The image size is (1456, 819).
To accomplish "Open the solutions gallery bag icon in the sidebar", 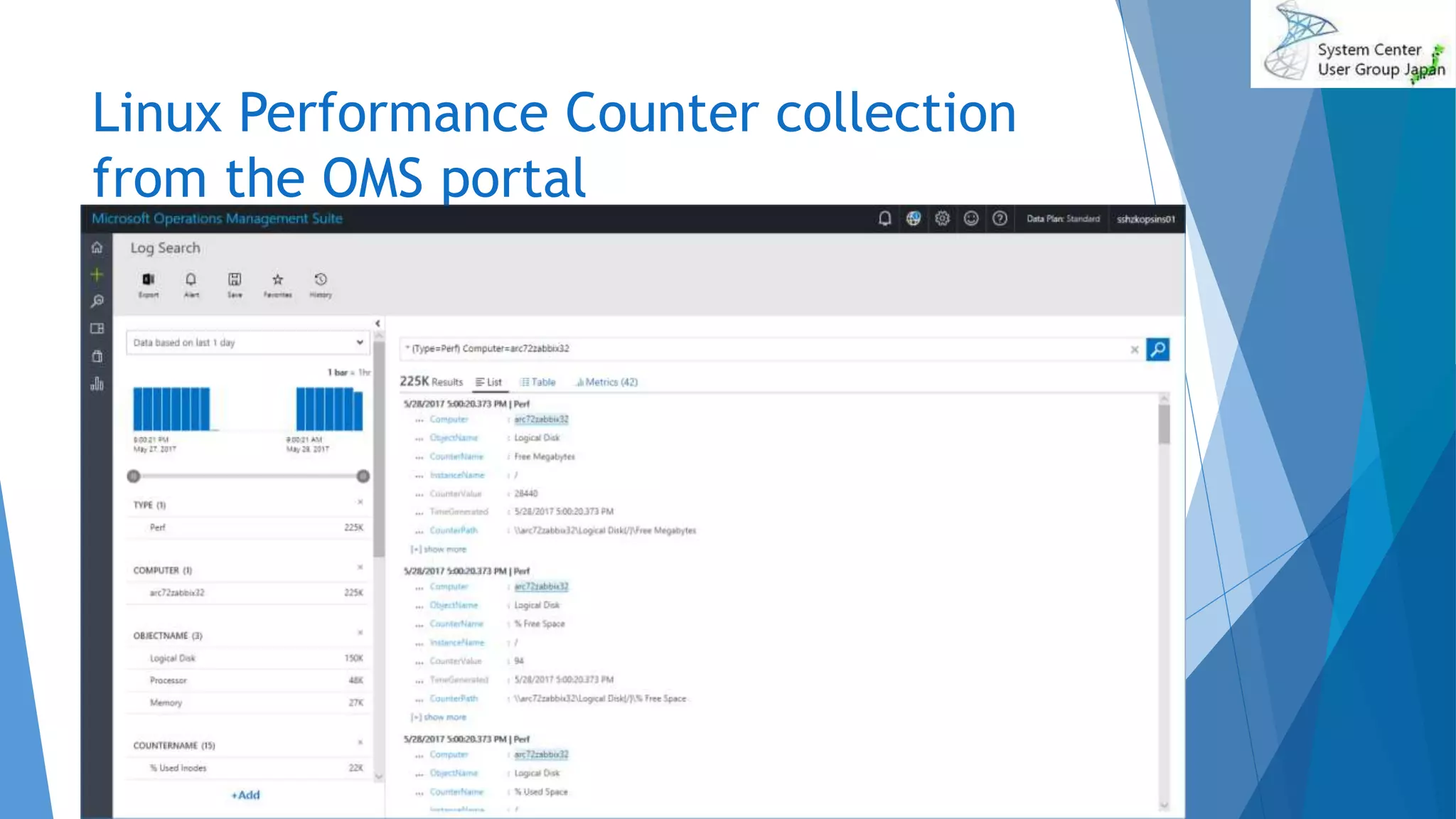I will click(x=97, y=356).
